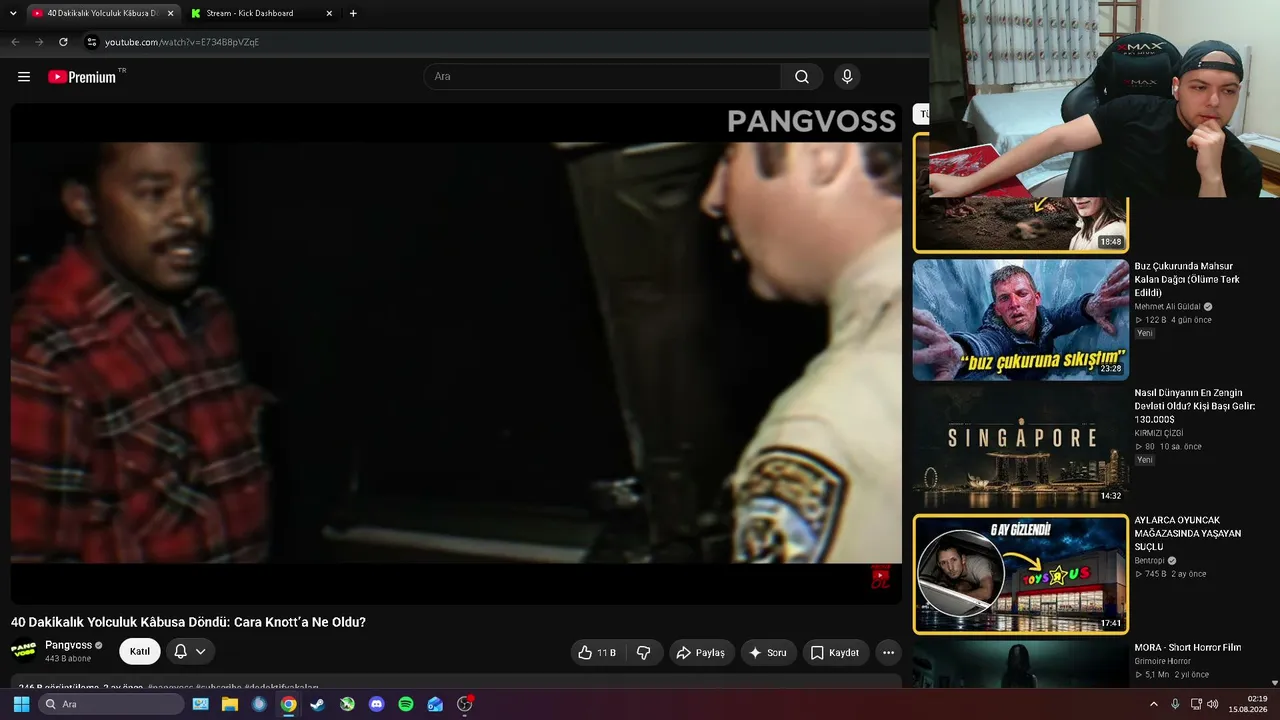
Task: Open system volume control in tray
Action: point(1213,704)
